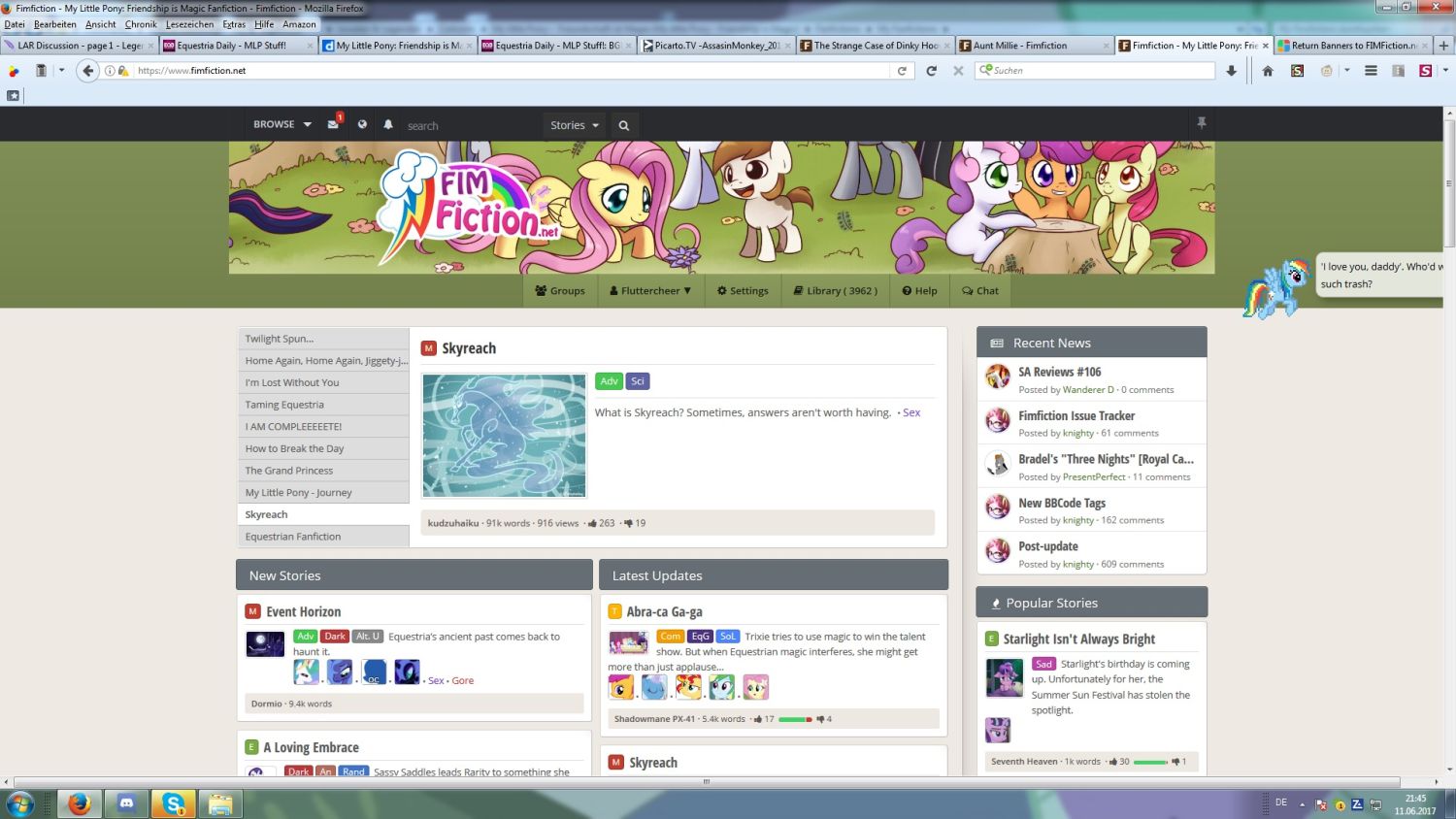
Task: Click the green rating bar on Abra-ca Ga-ga
Action: (796, 719)
